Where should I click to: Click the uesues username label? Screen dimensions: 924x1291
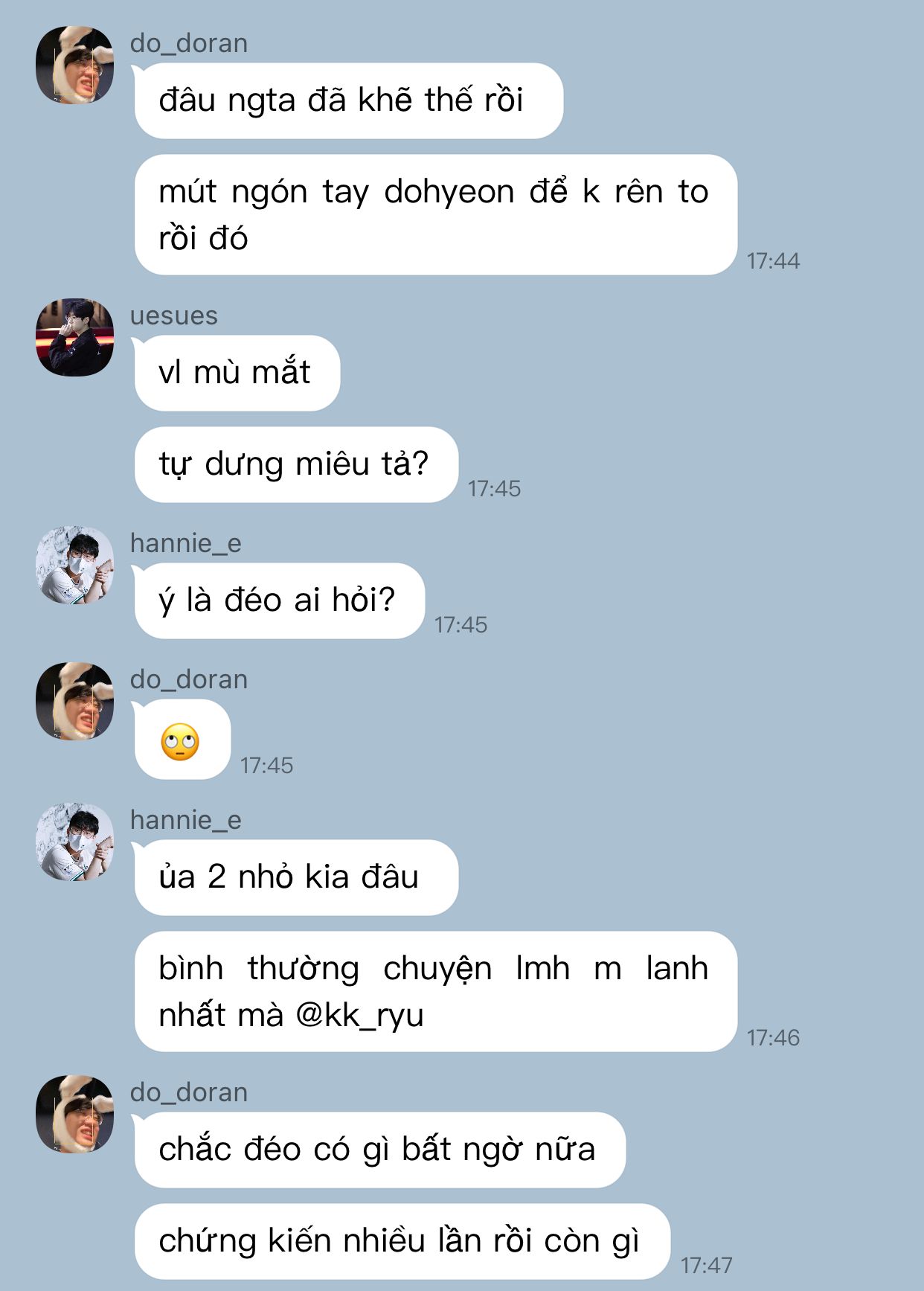click(174, 315)
